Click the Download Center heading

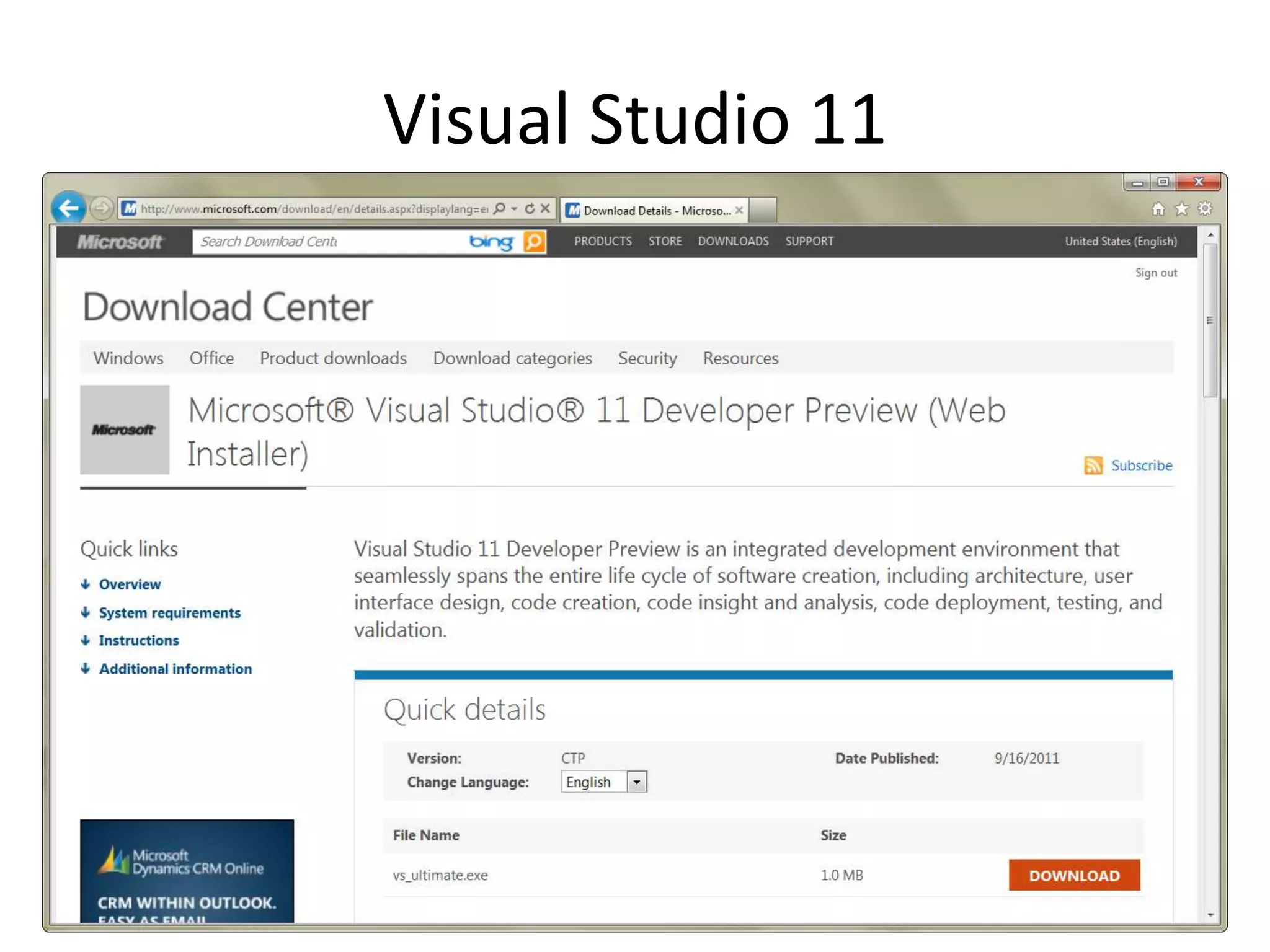tap(228, 307)
